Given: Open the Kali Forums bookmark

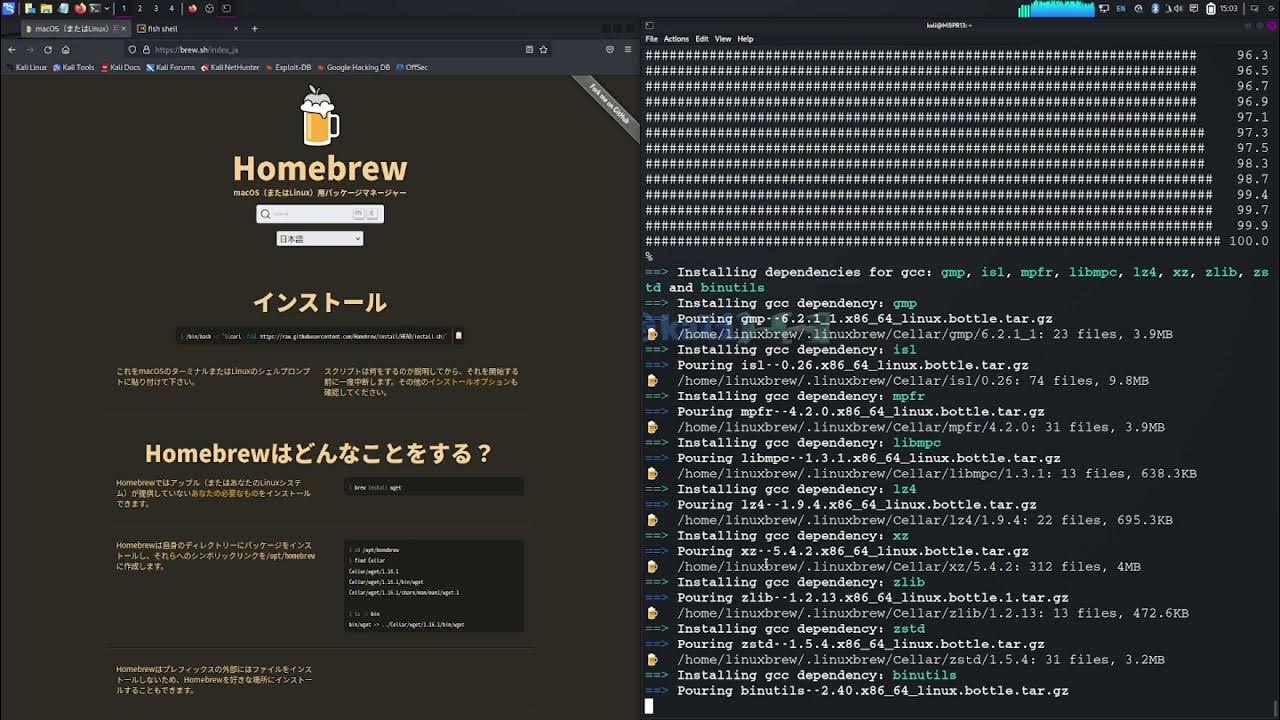Looking at the screenshot, I should [x=170, y=67].
